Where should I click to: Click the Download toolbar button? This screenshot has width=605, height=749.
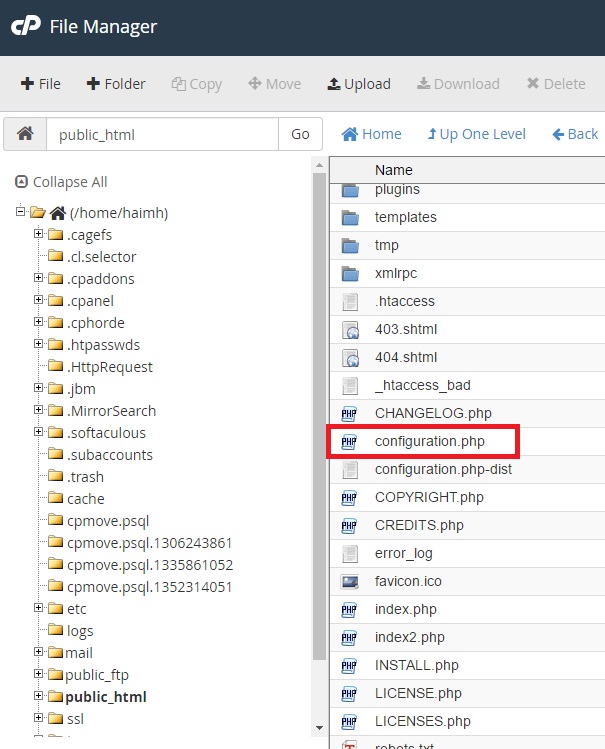tap(458, 84)
